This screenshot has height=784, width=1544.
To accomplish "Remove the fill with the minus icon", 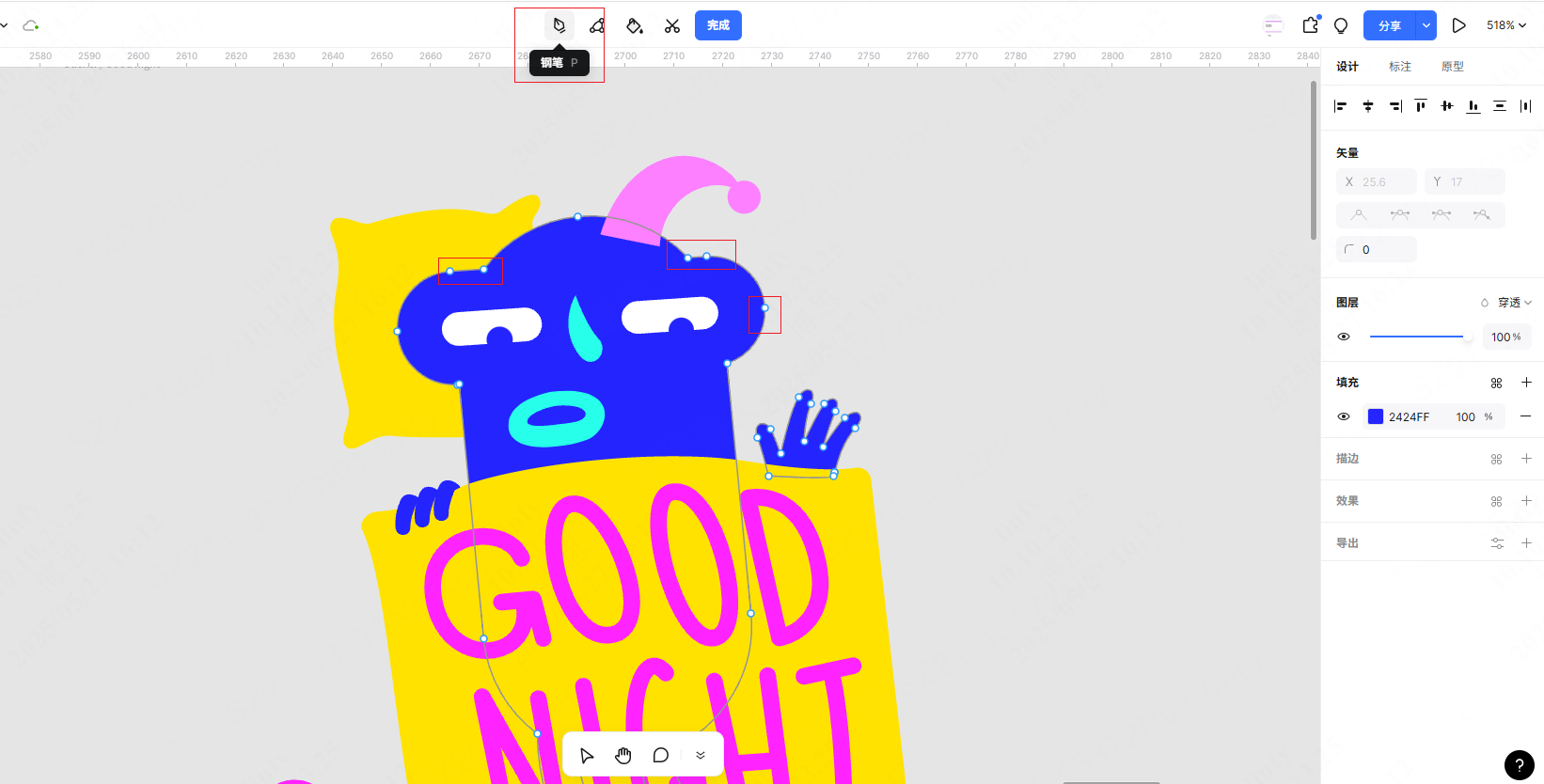I will 1526,416.
